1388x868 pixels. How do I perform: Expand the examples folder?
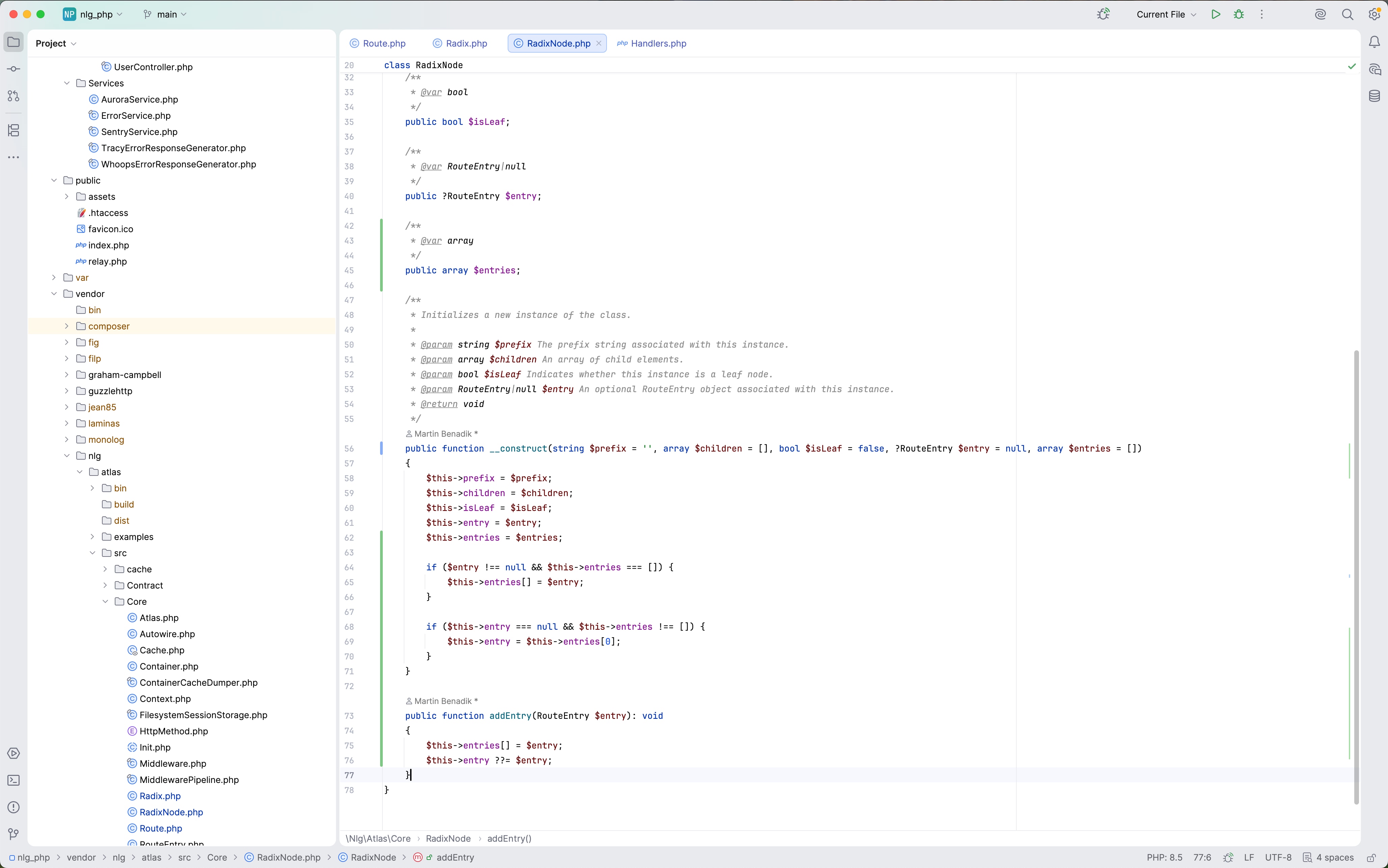click(92, 537)
